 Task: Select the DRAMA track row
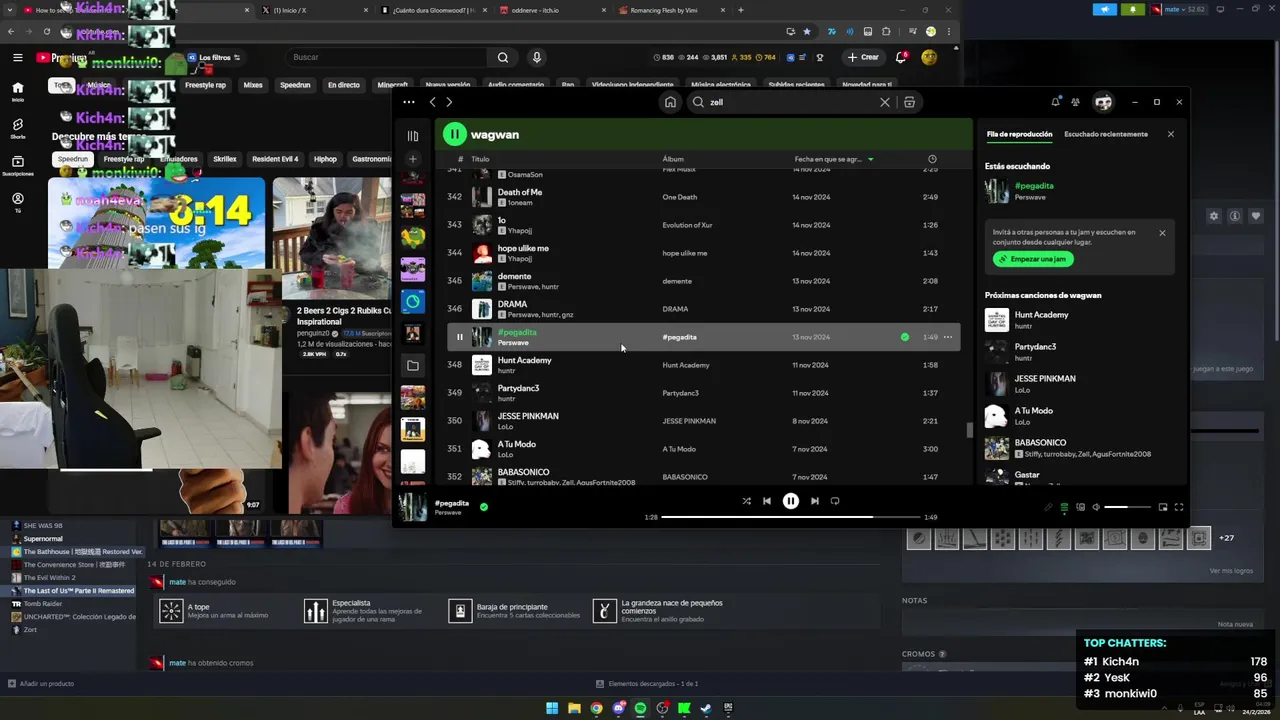click(703, 309)
